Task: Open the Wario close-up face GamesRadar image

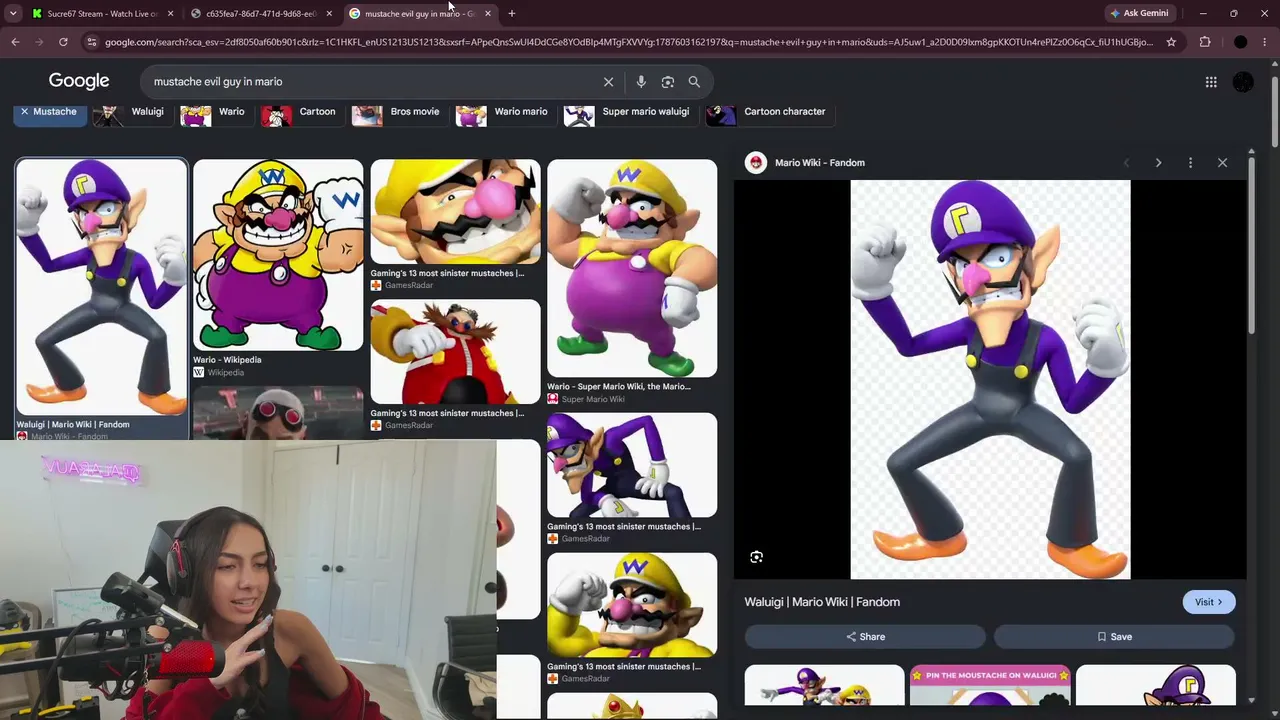Action: [455, 212]
